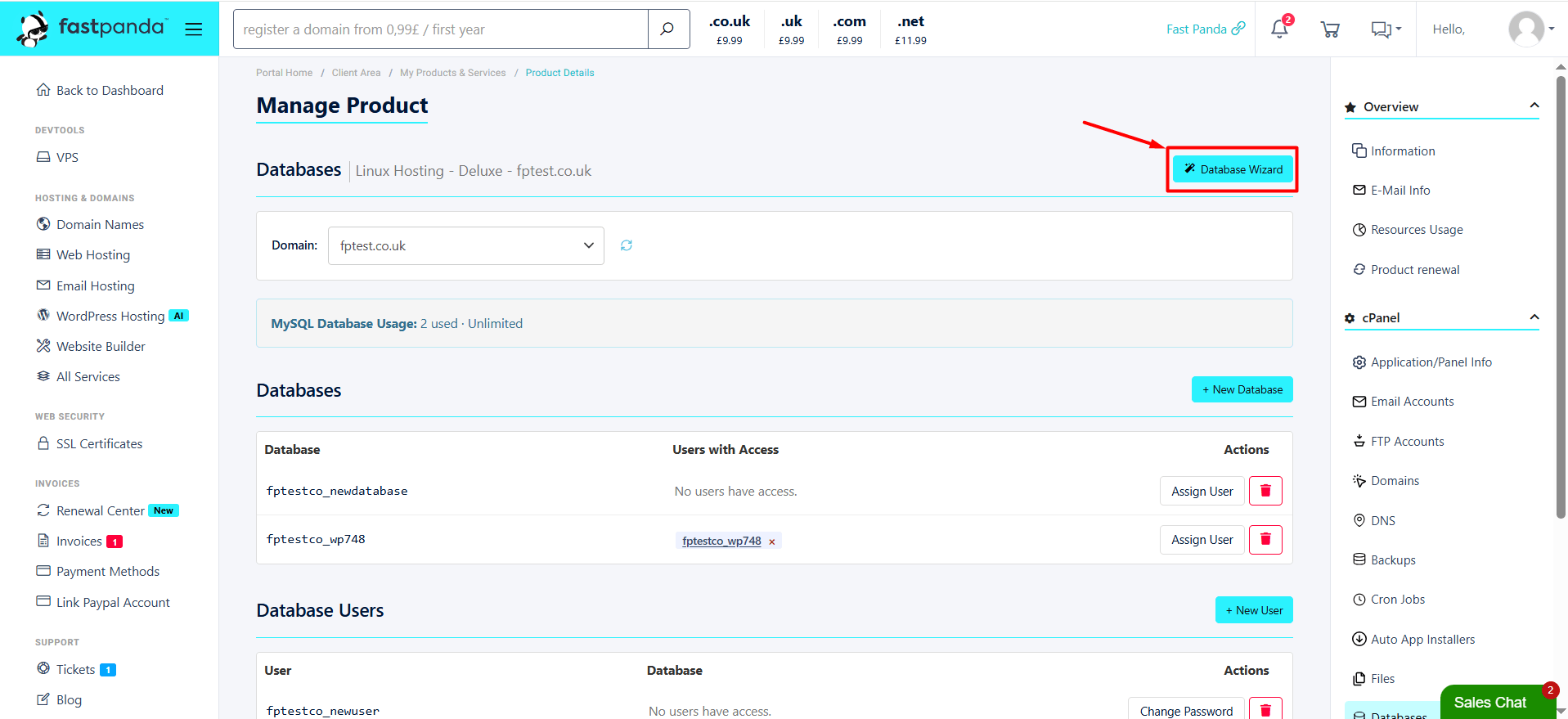This screenshot has height=719, width=1568.
Task: Open Cron Jobs in cPanel panel
Action: [1389, 600]
